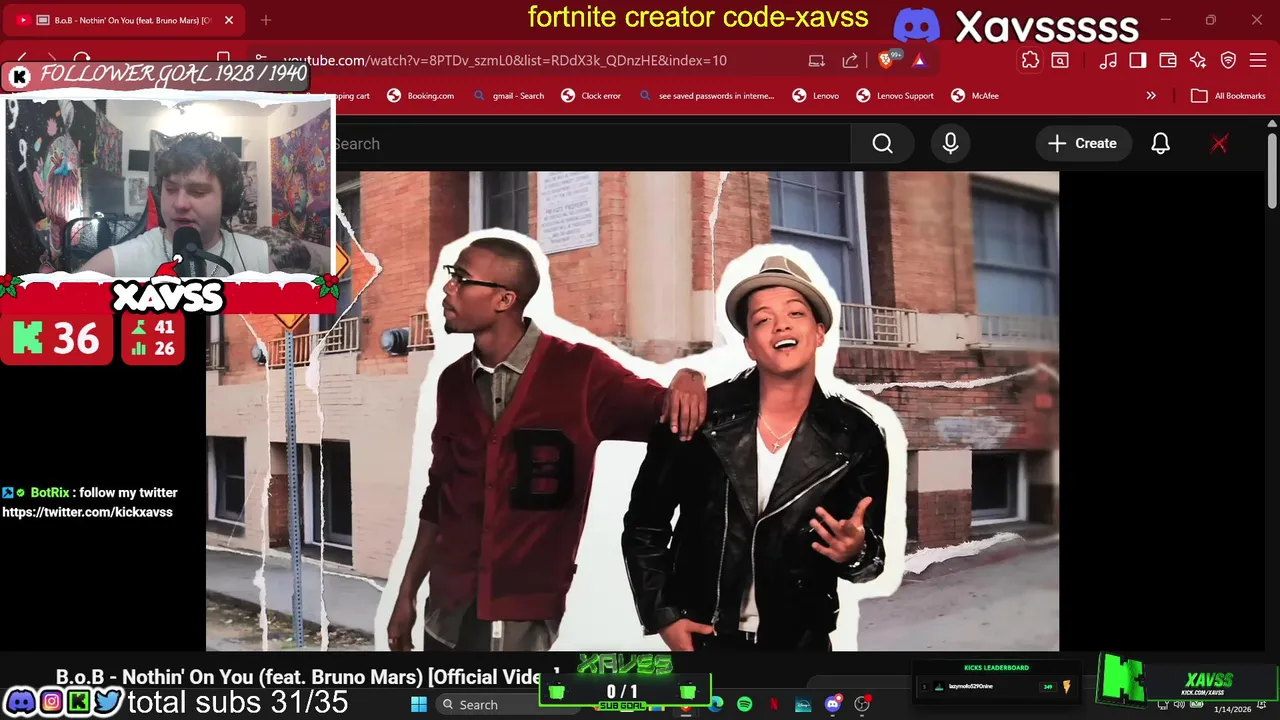Screen dimensions: 1280x720
Task: Open Netflix from taskbar
Action: click(774, 705)
